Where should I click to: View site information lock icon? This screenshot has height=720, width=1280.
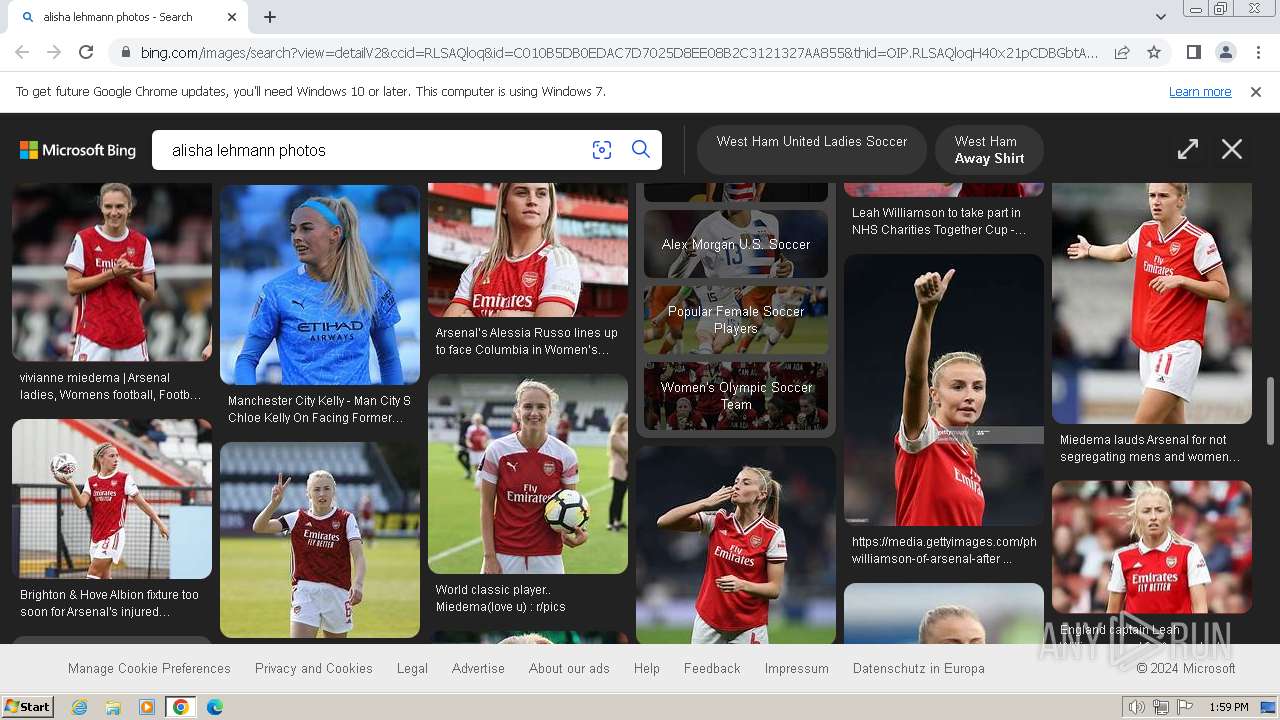pos(125,52)
